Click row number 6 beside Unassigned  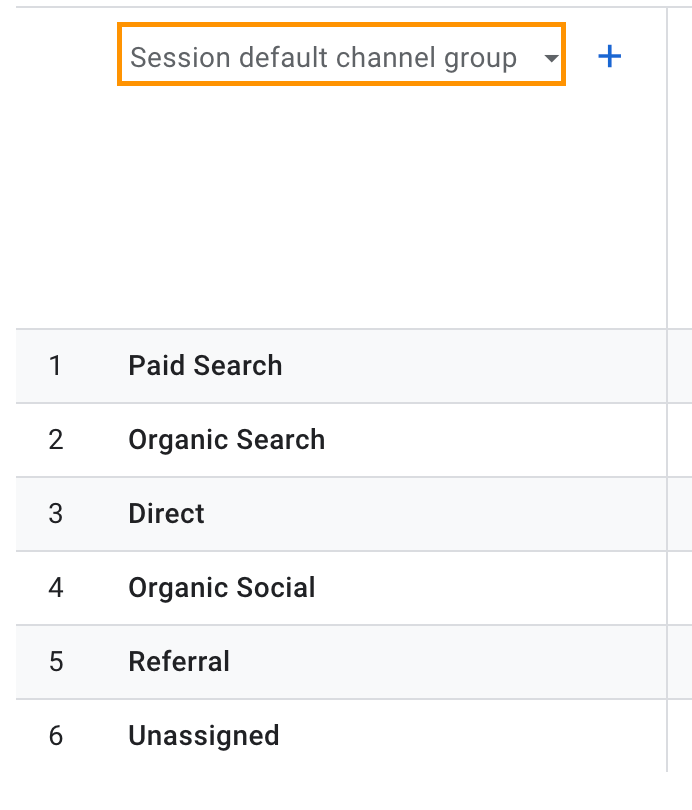click(x=55, y=736)
